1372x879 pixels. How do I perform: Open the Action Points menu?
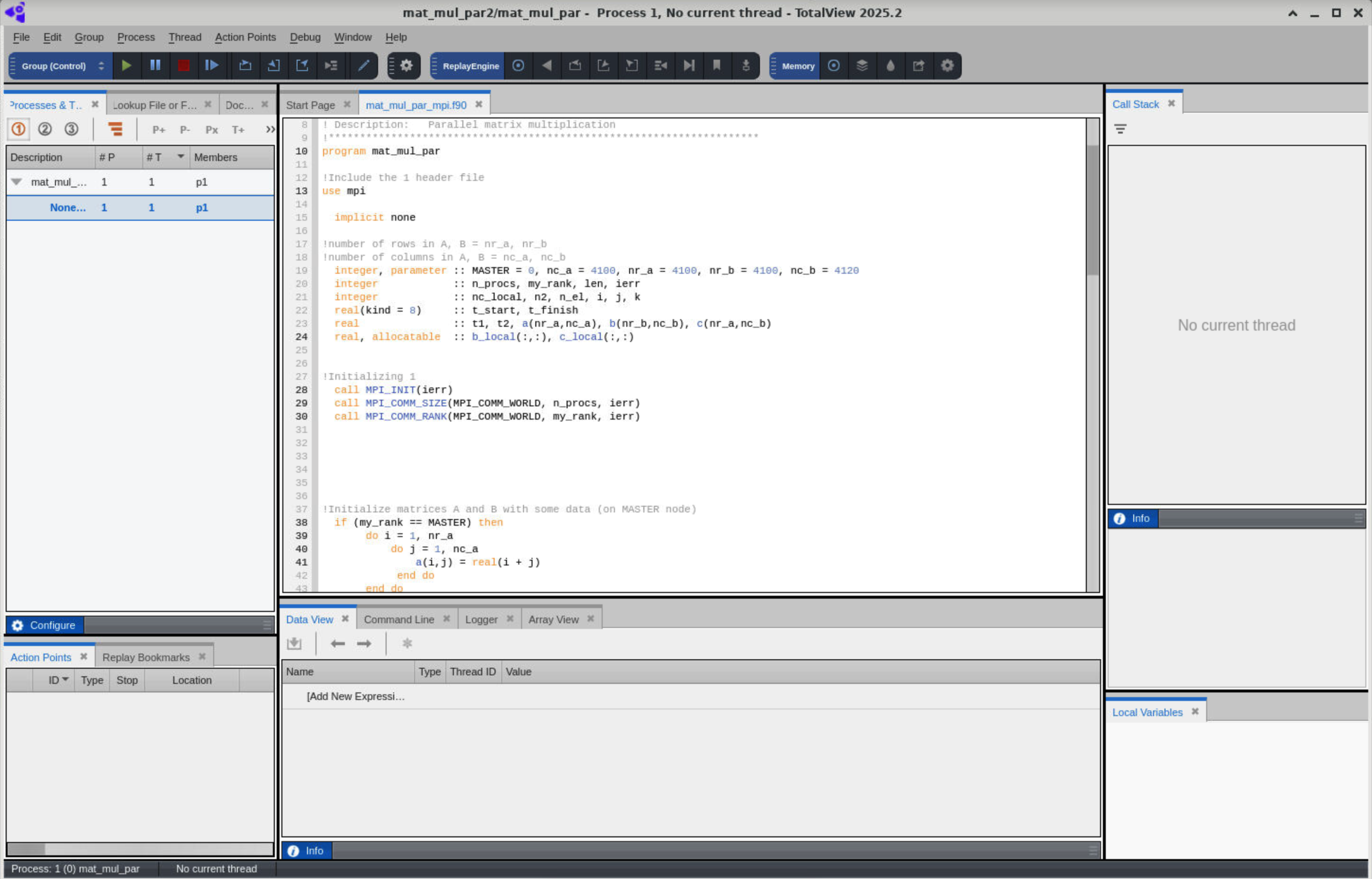(245, 37)
